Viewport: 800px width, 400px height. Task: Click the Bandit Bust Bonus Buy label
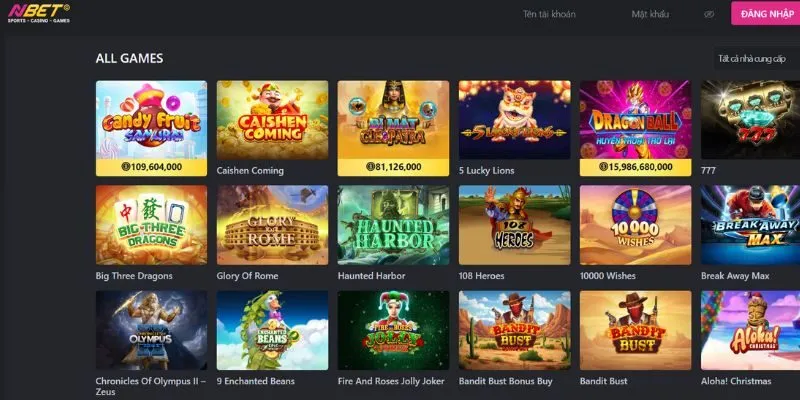(506, 381)
